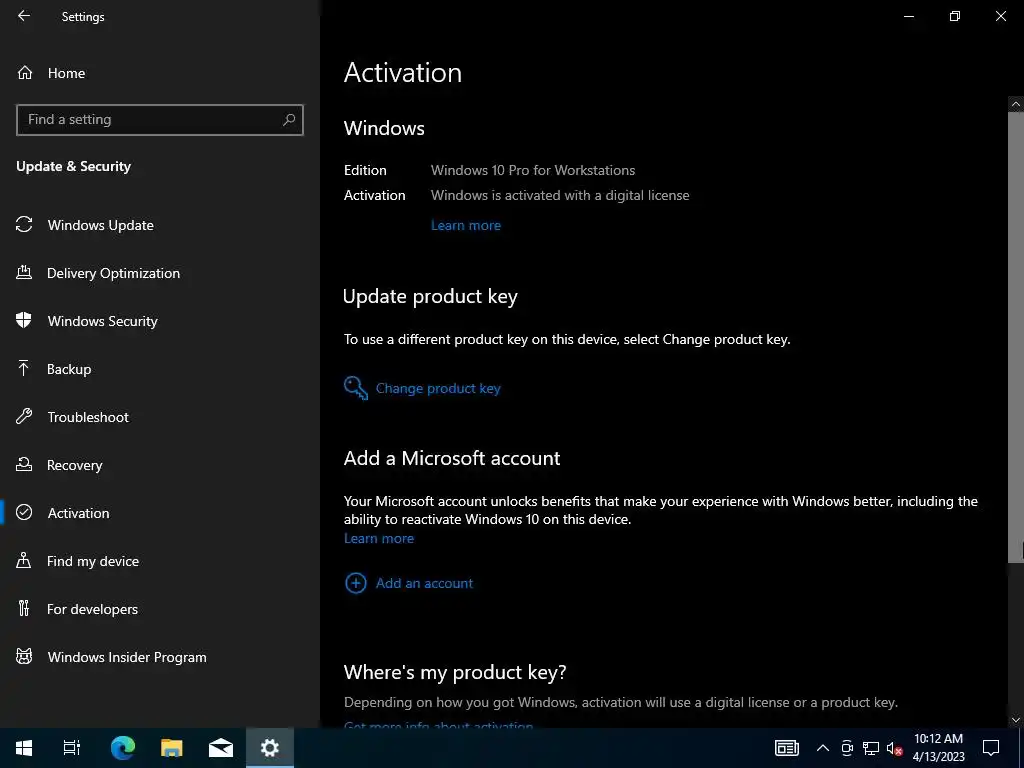Open Windows Security page

coord(103,321)
